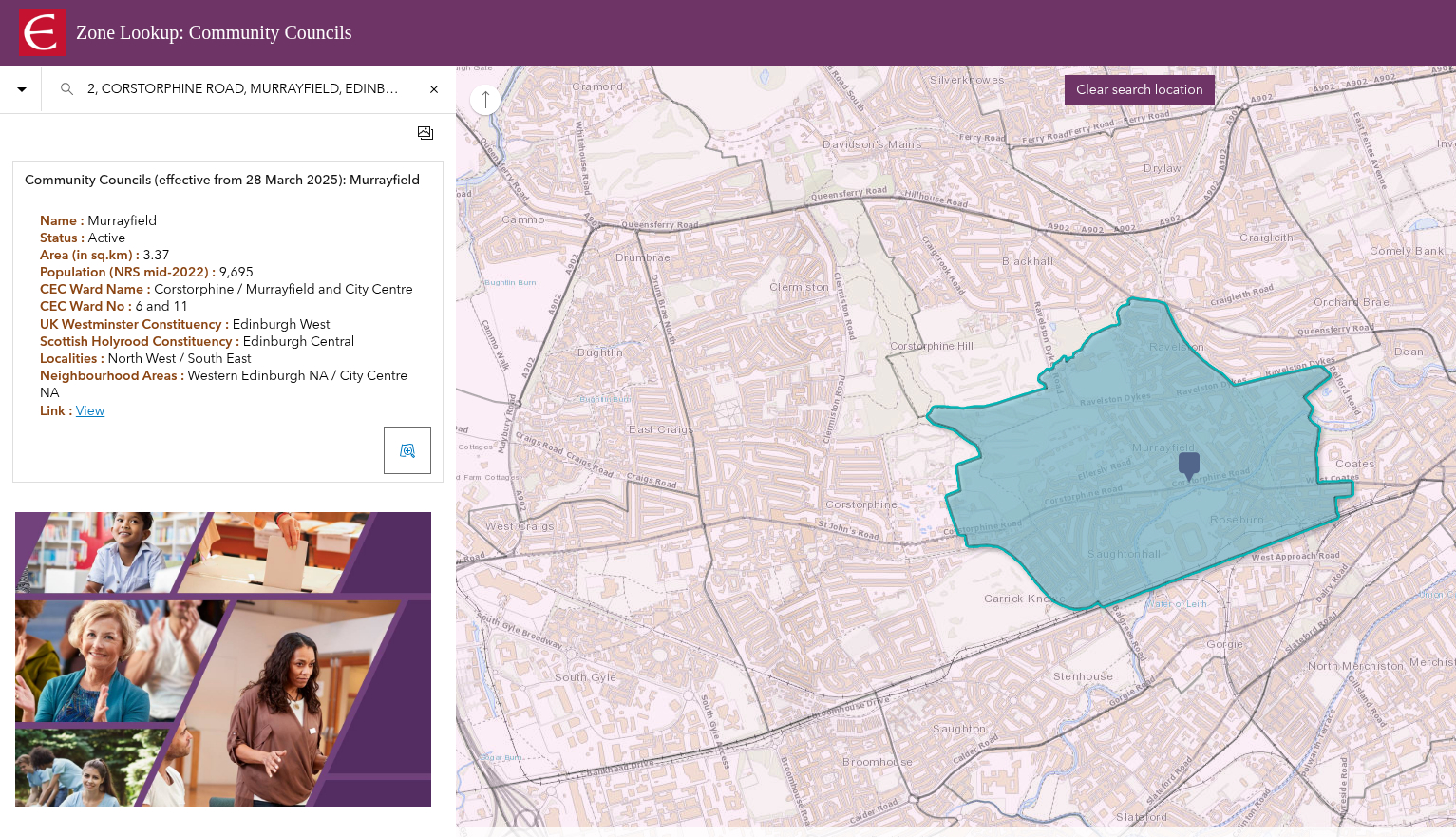The image size is (1456, 837).
Task: Open the zoom-to-feature icon on the Murrayfield card
Action: (x=407, y=449)
